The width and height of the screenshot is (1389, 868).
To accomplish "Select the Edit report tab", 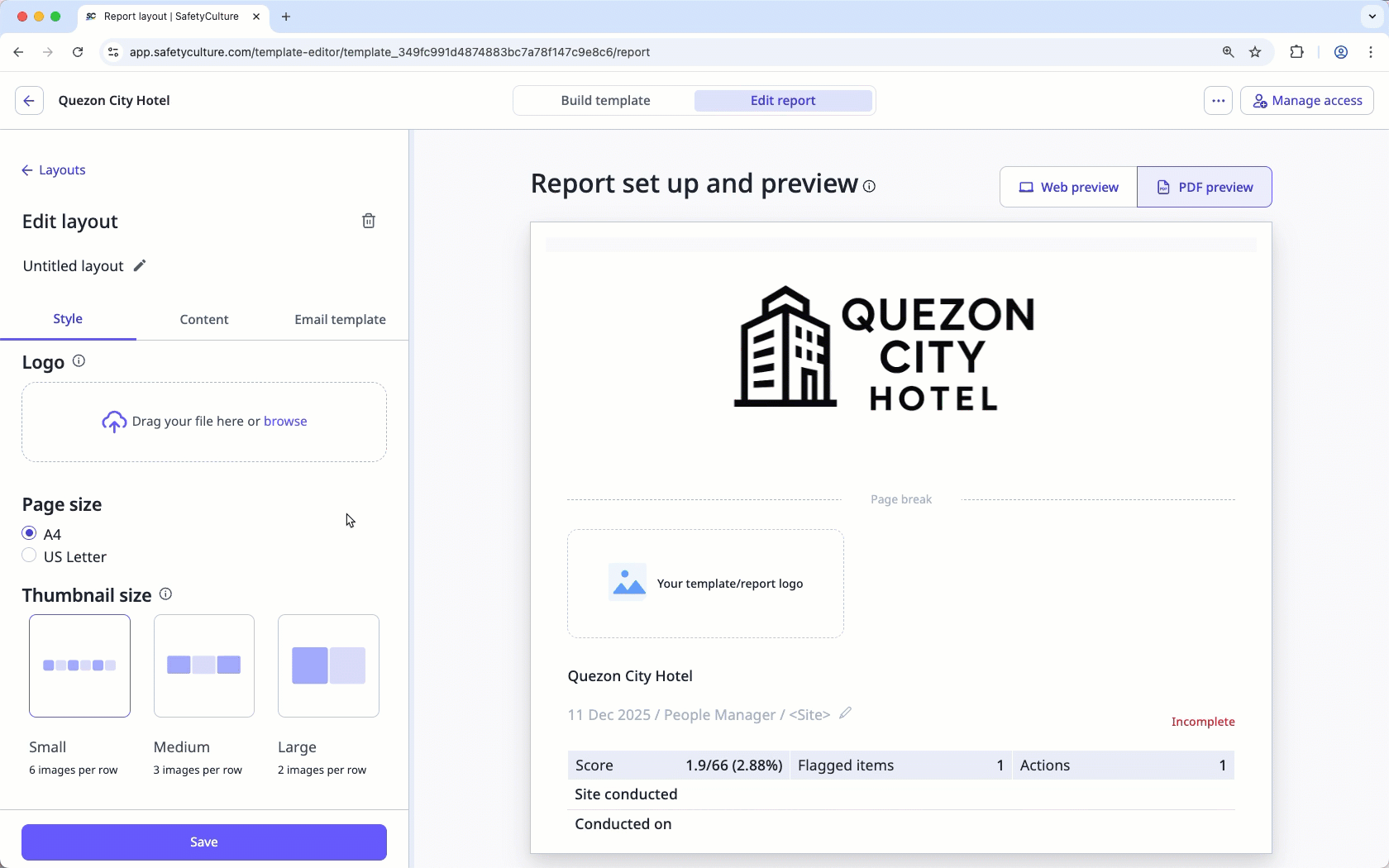I will coord(783,101).
